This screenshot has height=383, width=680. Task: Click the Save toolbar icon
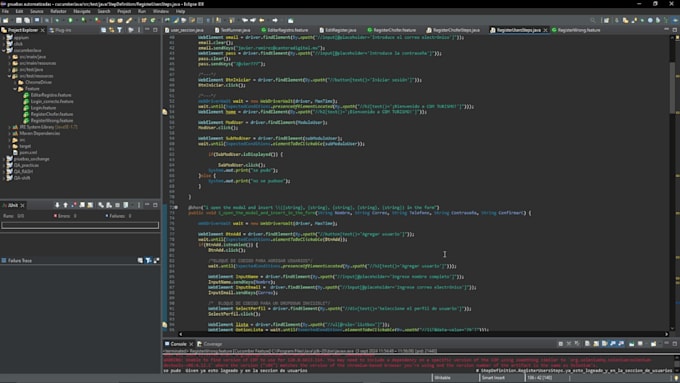(x=19, y=20)
